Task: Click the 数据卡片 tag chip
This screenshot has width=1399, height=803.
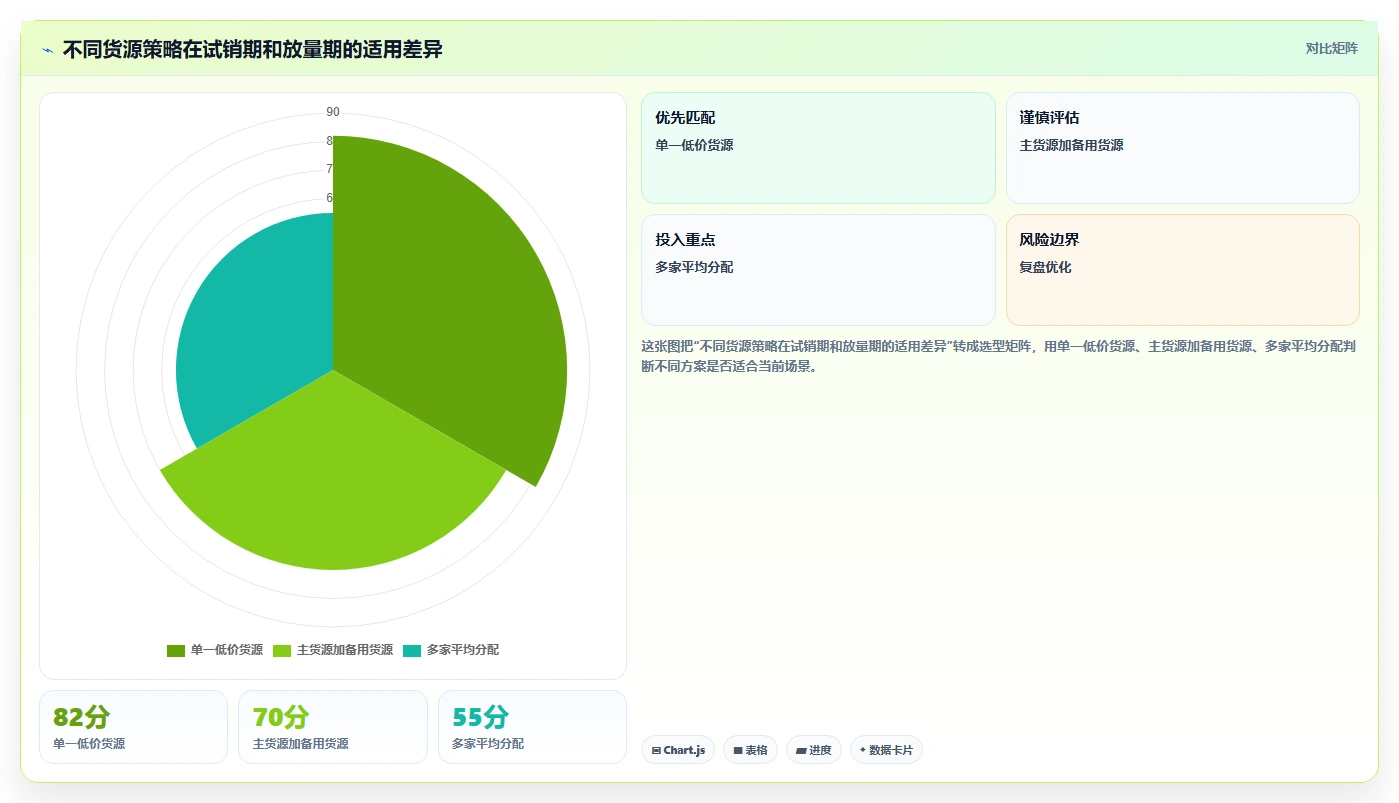Action: 886,750
